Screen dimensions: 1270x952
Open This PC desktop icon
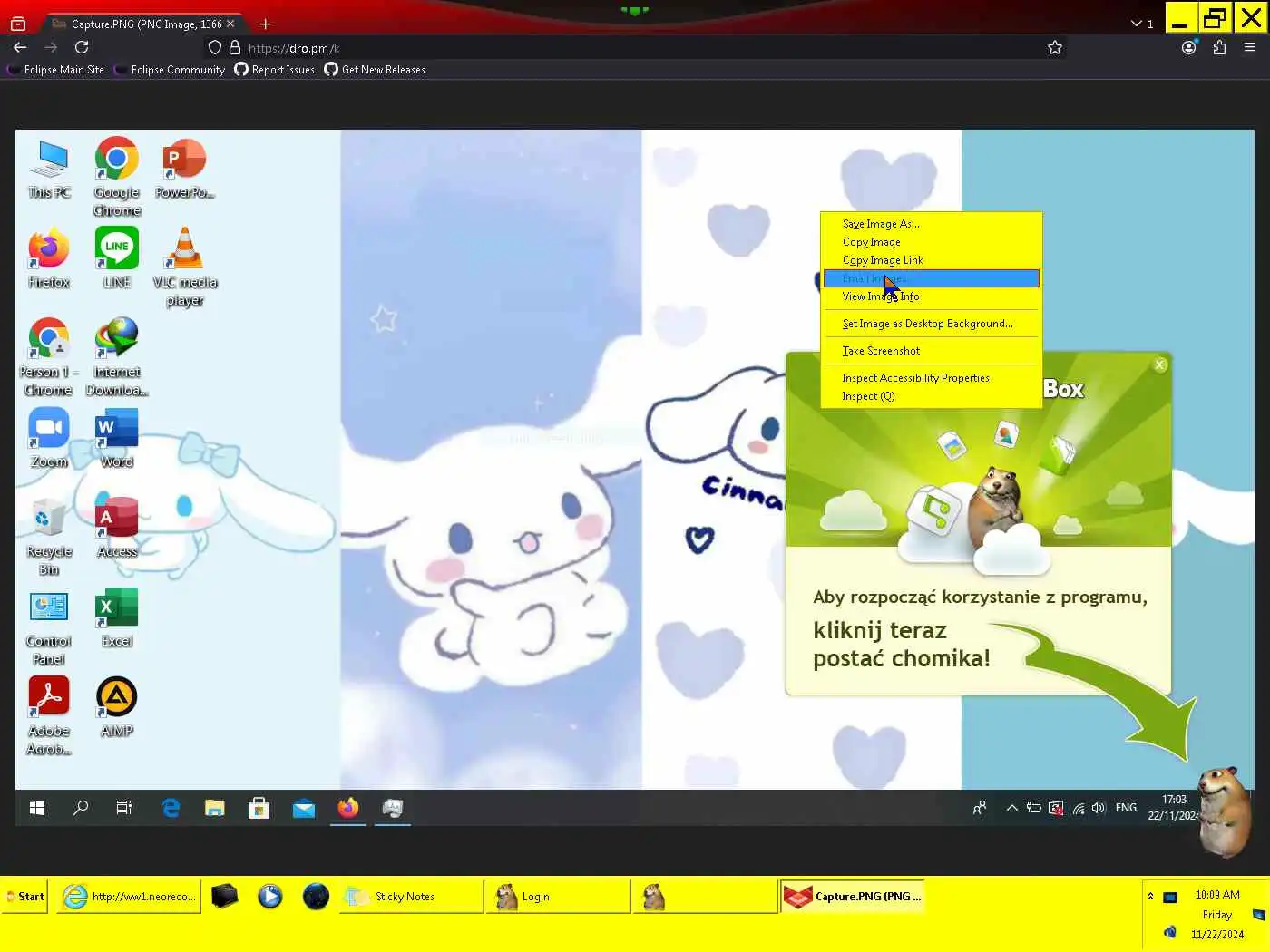tap(49, 169)
